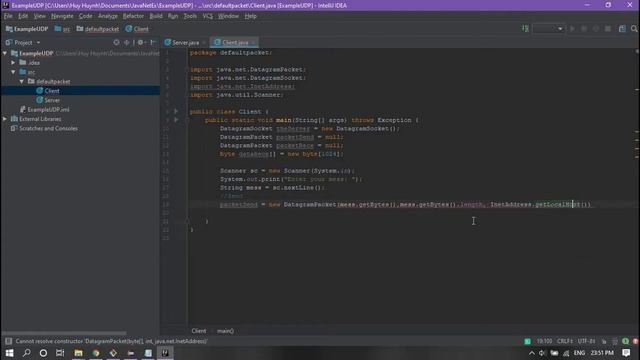The image size is (640, 360).
Task: Click cursor position 19:100 indicator
Action: [x=544, y=341]
